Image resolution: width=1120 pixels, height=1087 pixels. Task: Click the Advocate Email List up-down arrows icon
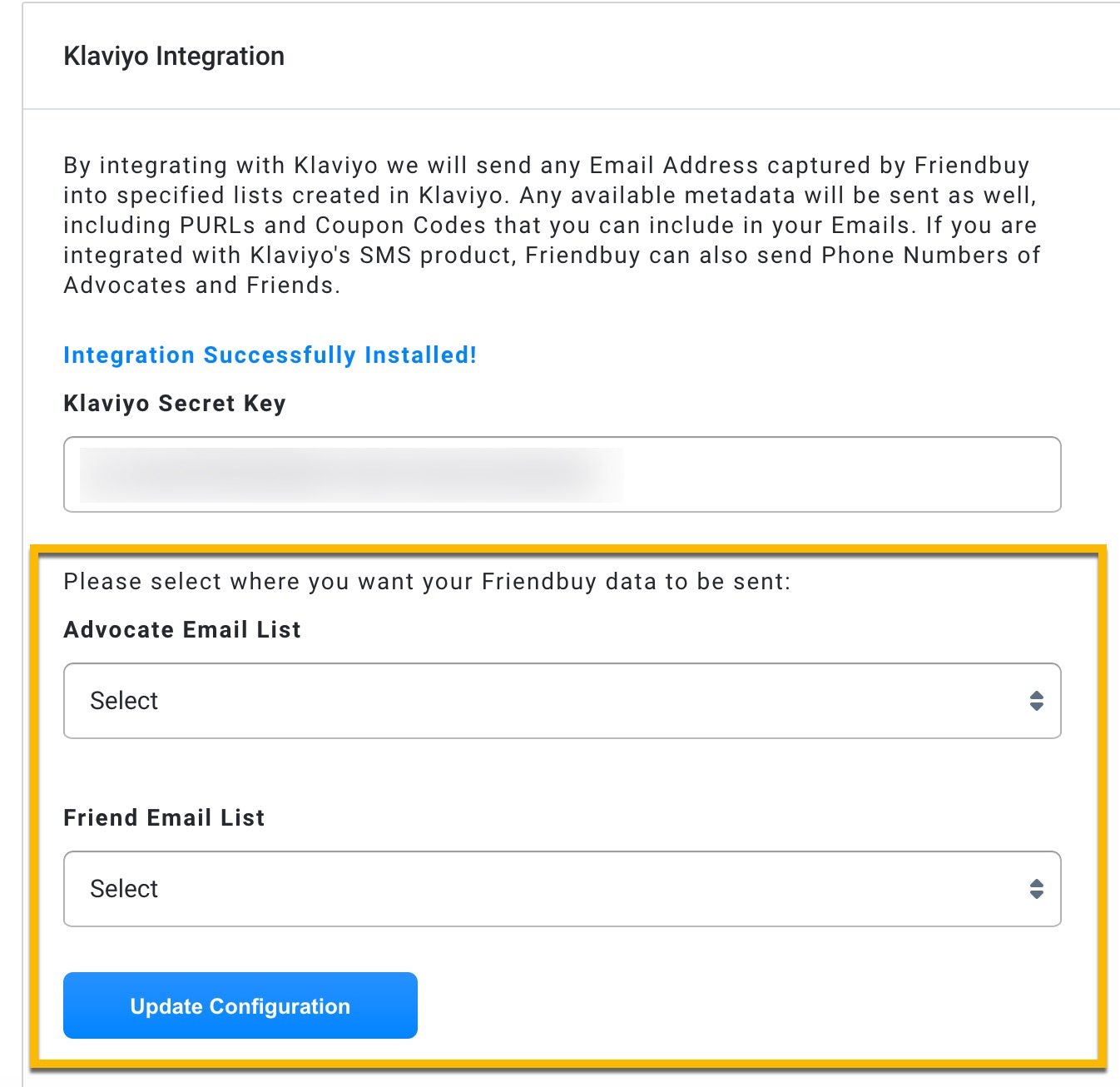(x=1036, y=701)
